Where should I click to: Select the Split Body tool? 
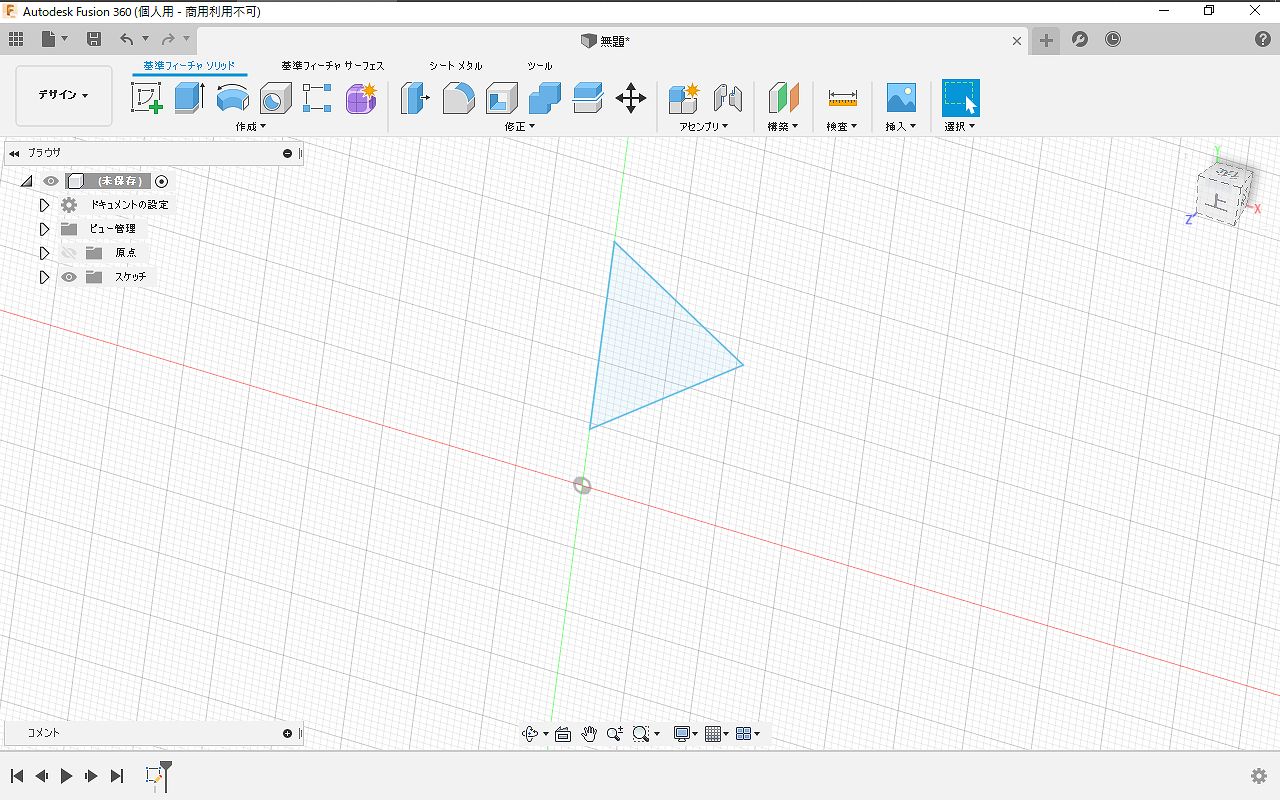(x=587, y=98)
